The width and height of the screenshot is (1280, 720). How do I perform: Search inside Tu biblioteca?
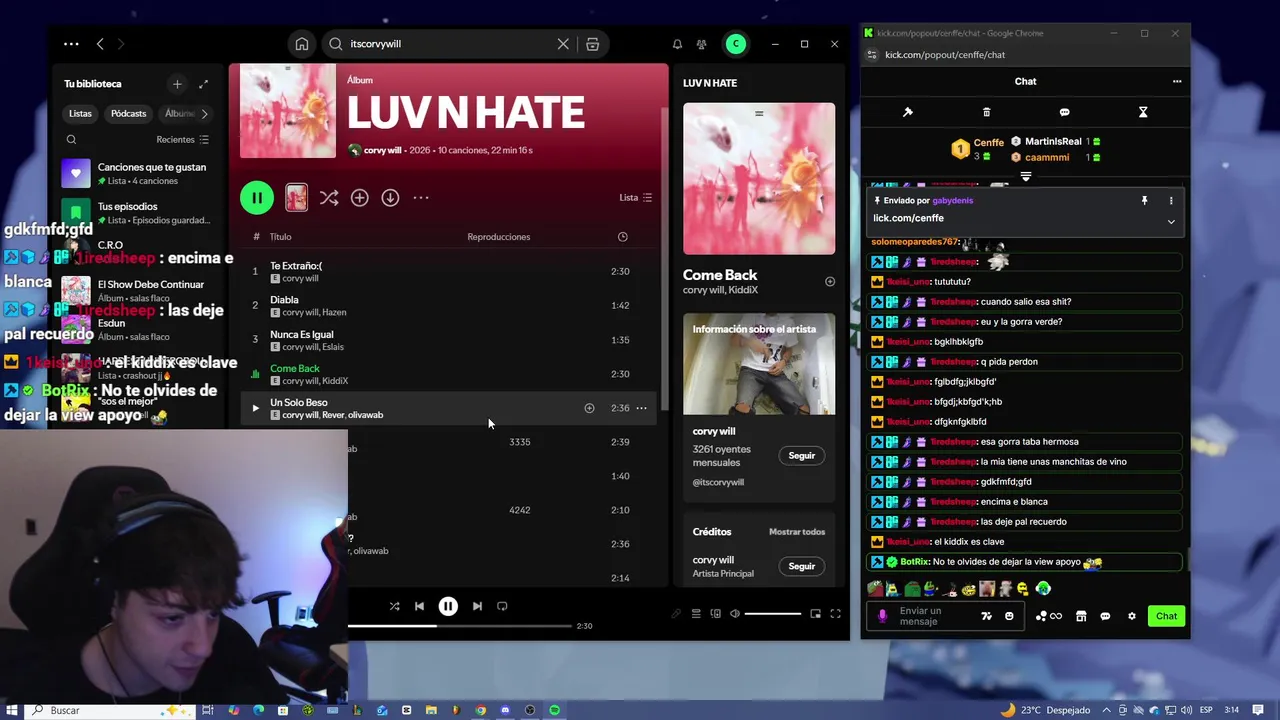pos(71,140)
